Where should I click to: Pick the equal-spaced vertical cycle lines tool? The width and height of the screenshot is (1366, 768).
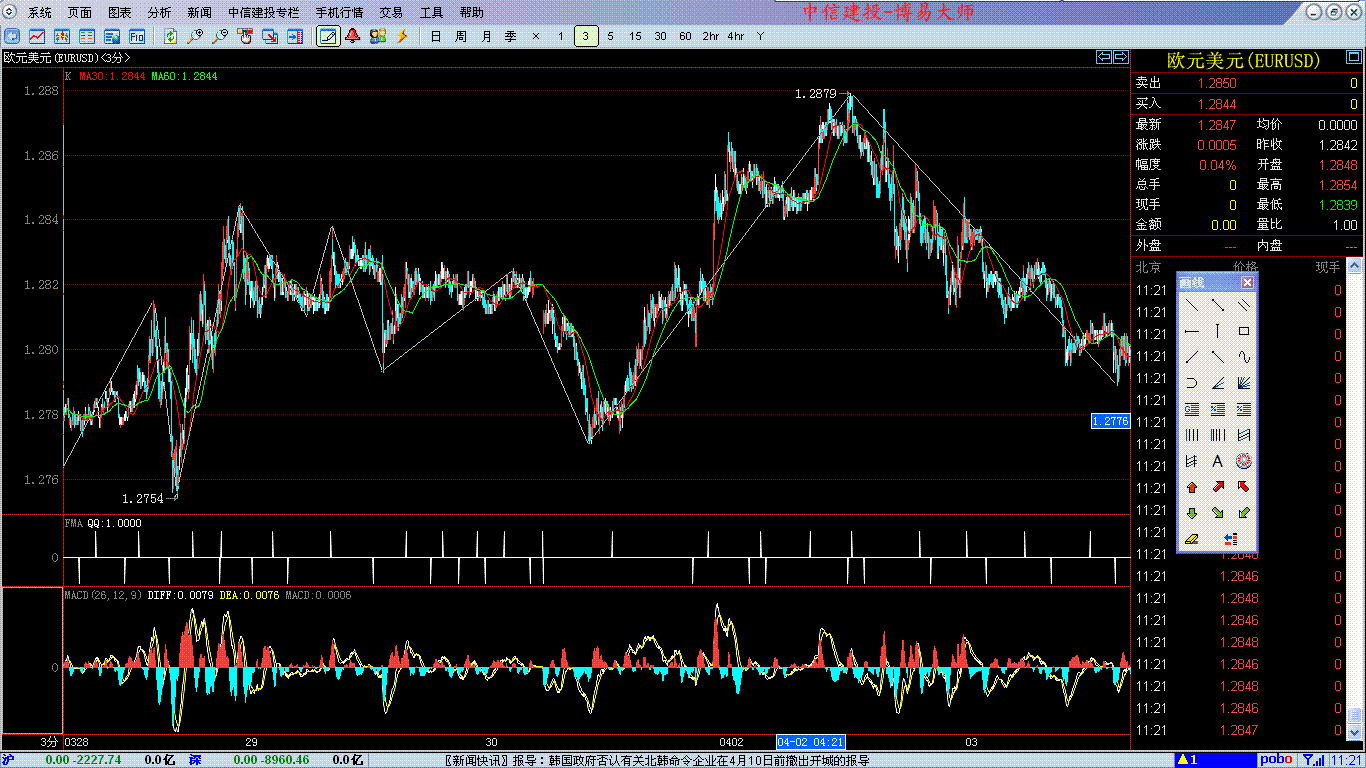(x=1191, y=435)
